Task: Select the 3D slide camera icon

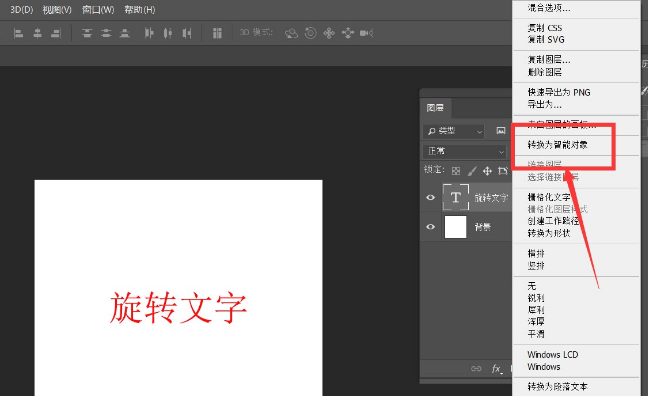Action: coord(348,33)
